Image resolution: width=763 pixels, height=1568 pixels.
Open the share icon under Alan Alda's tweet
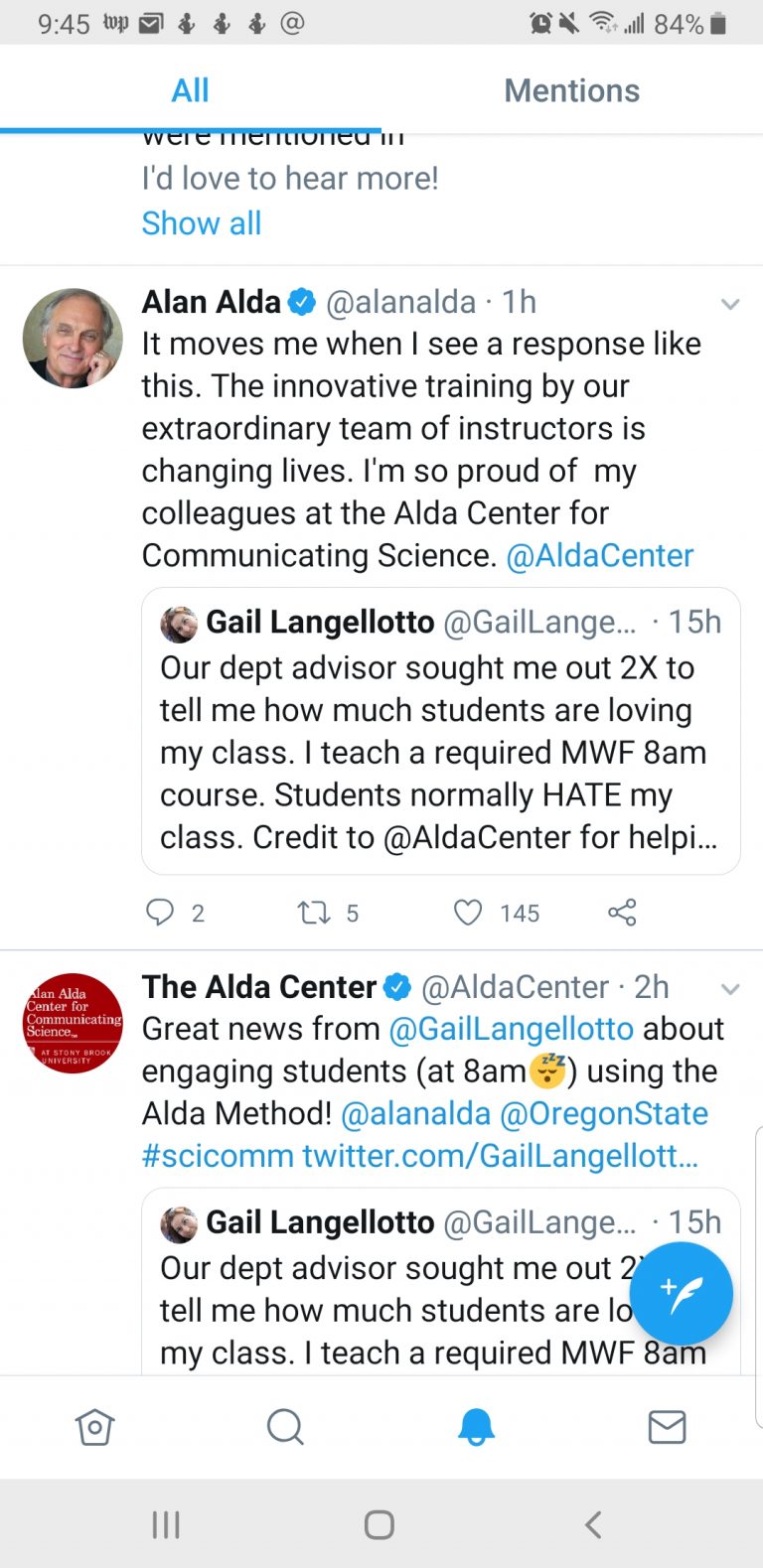coord(622,912)
